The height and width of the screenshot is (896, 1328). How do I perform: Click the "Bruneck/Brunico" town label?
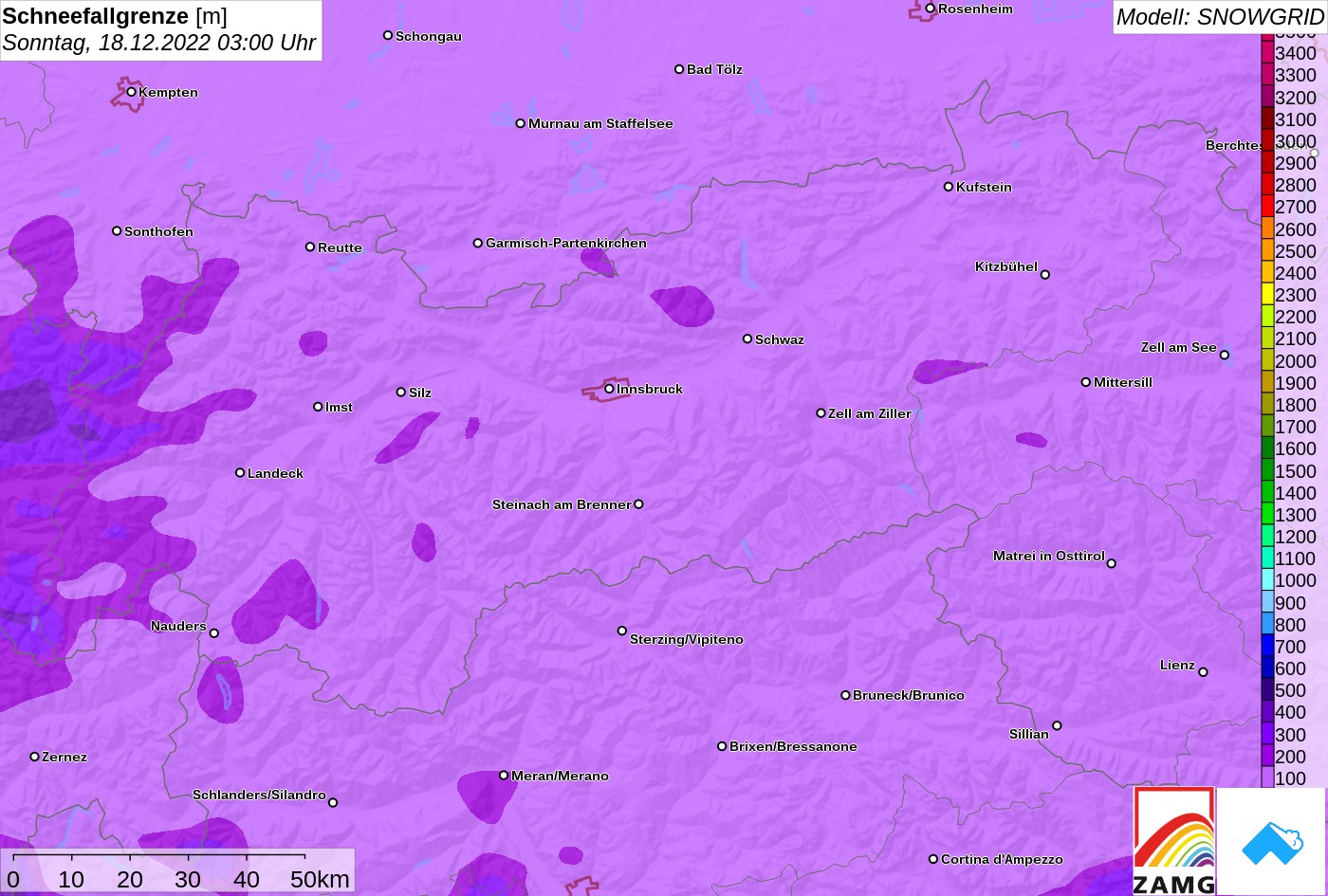pyautogui.click(x=909, y=695)
